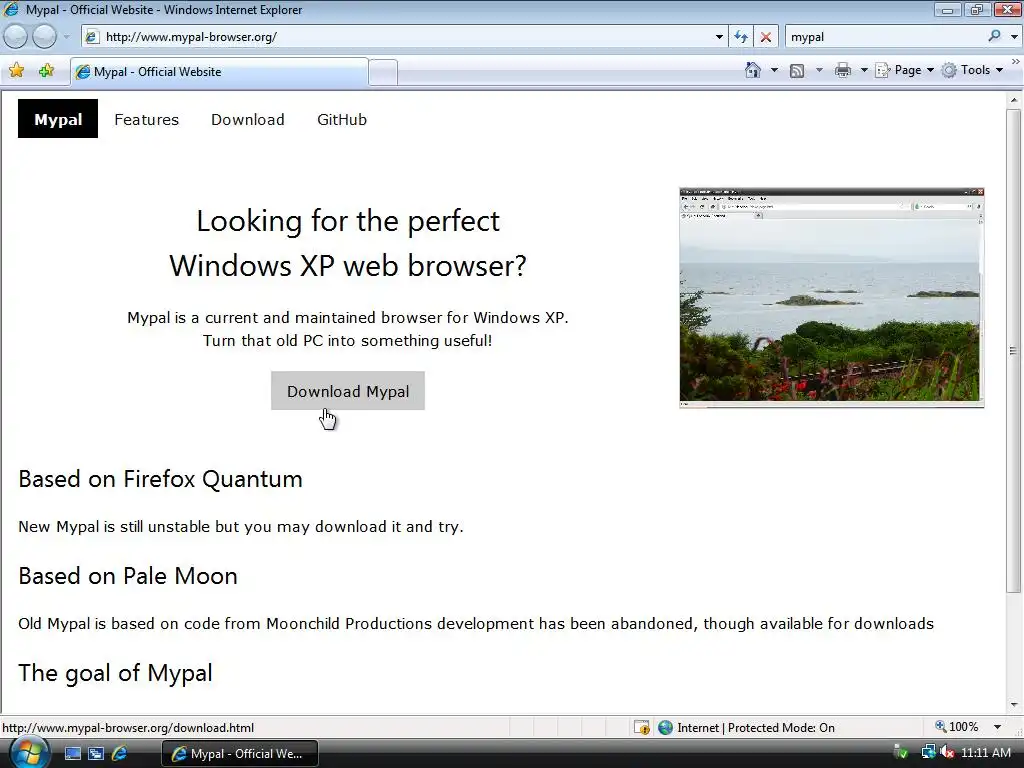The height and width of the screenshot is (768, 1024).
Task: Click the Download Mypal button
Action: coord(348,391)
